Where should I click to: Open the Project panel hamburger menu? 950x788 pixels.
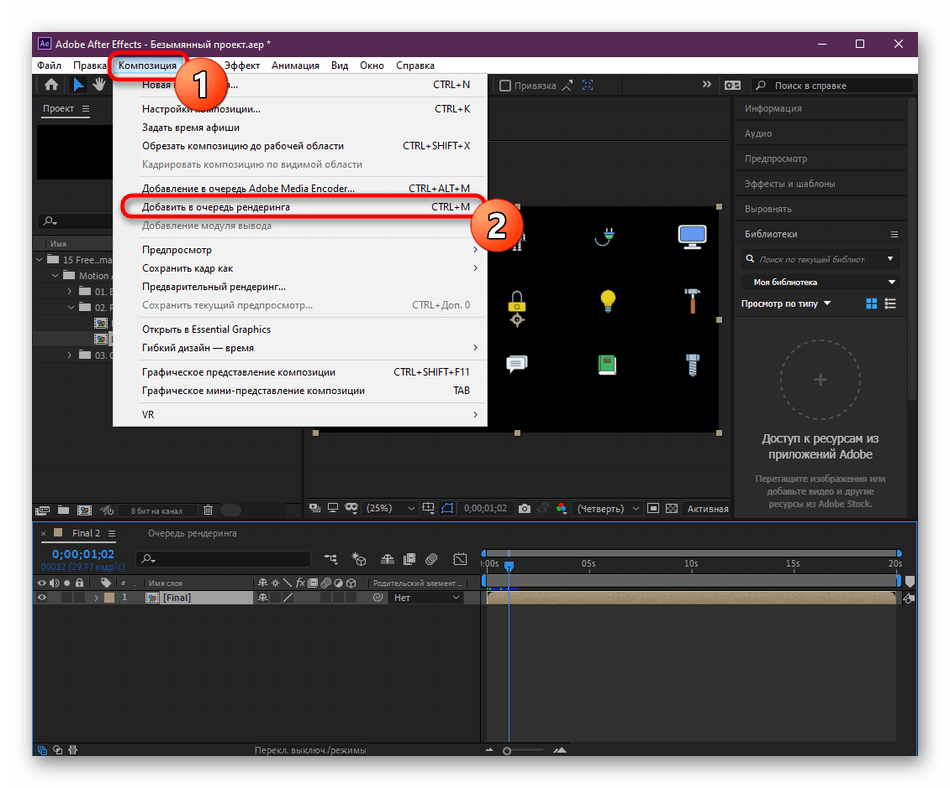pyautogui.click(x=85, y=109)
